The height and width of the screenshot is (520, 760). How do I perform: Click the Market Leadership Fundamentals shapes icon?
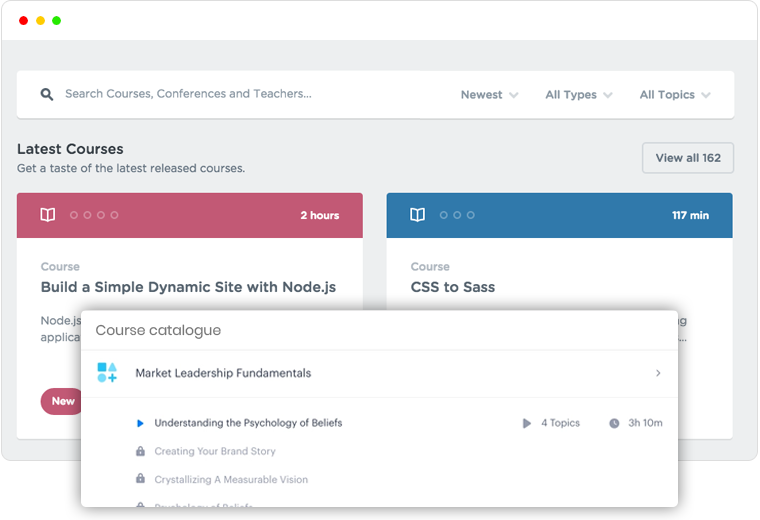pyautogui.click(x=107, y=373)
